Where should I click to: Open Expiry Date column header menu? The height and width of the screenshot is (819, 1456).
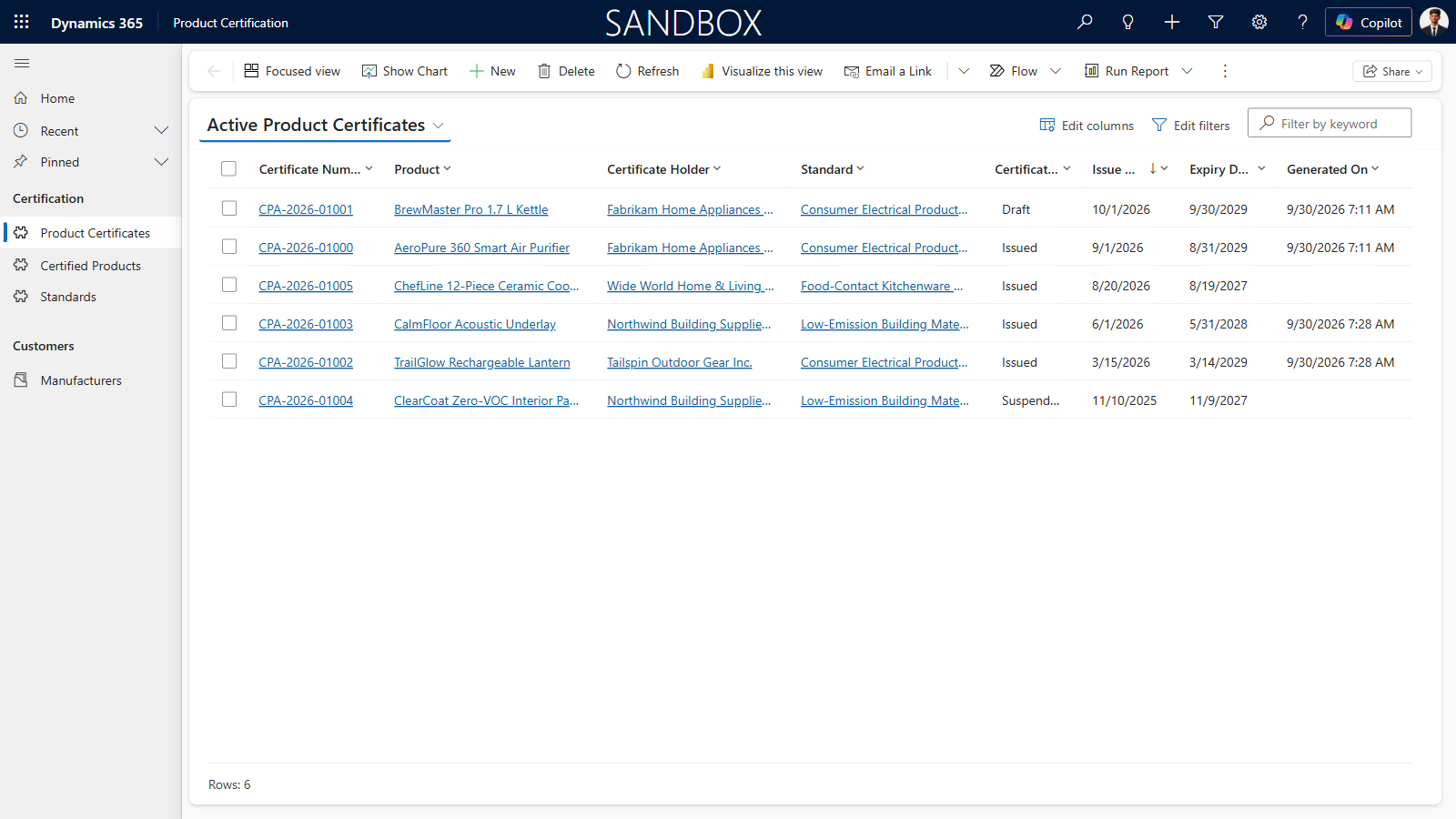click(1227, 169)
